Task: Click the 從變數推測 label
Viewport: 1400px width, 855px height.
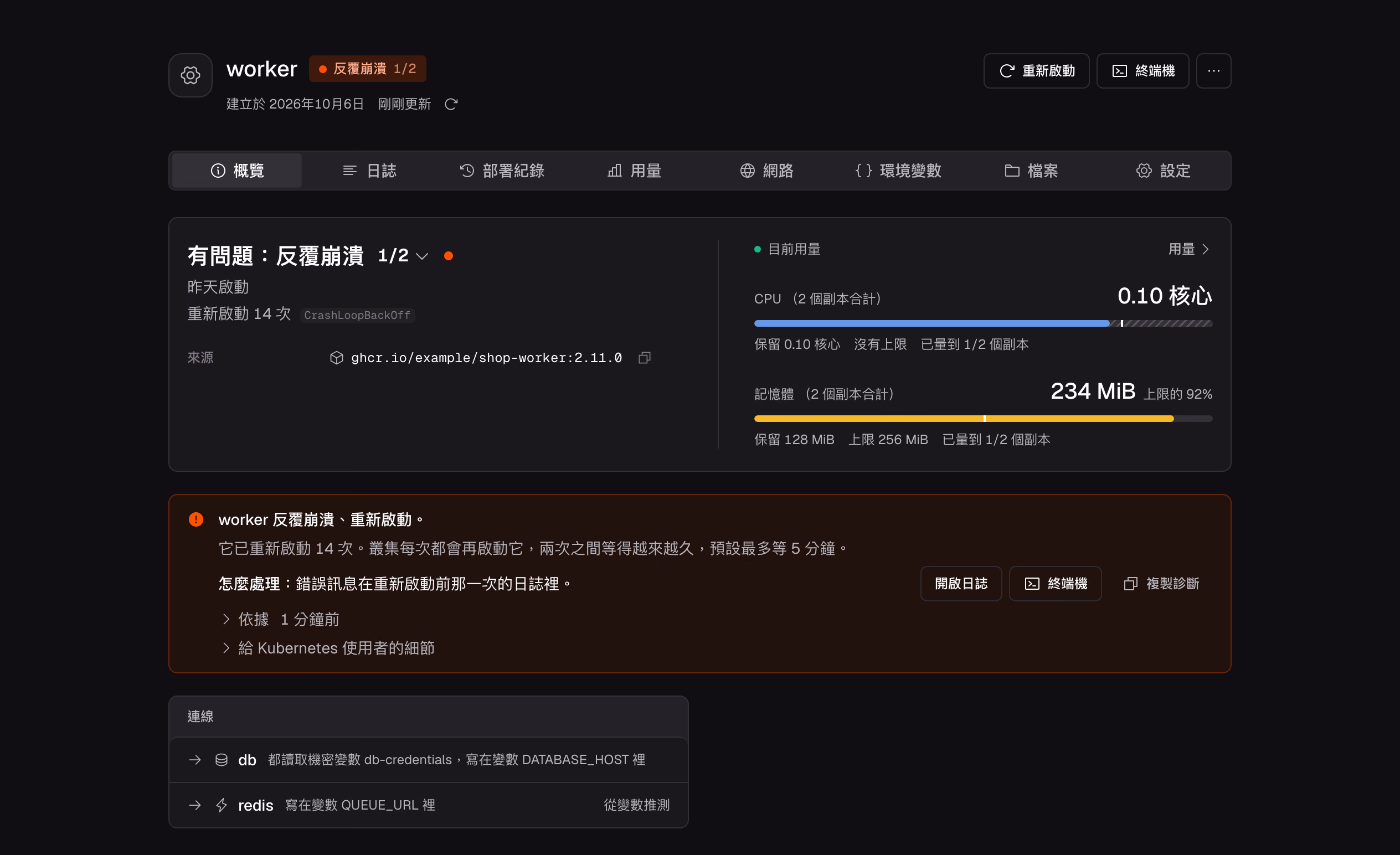Action: [636, 806]
